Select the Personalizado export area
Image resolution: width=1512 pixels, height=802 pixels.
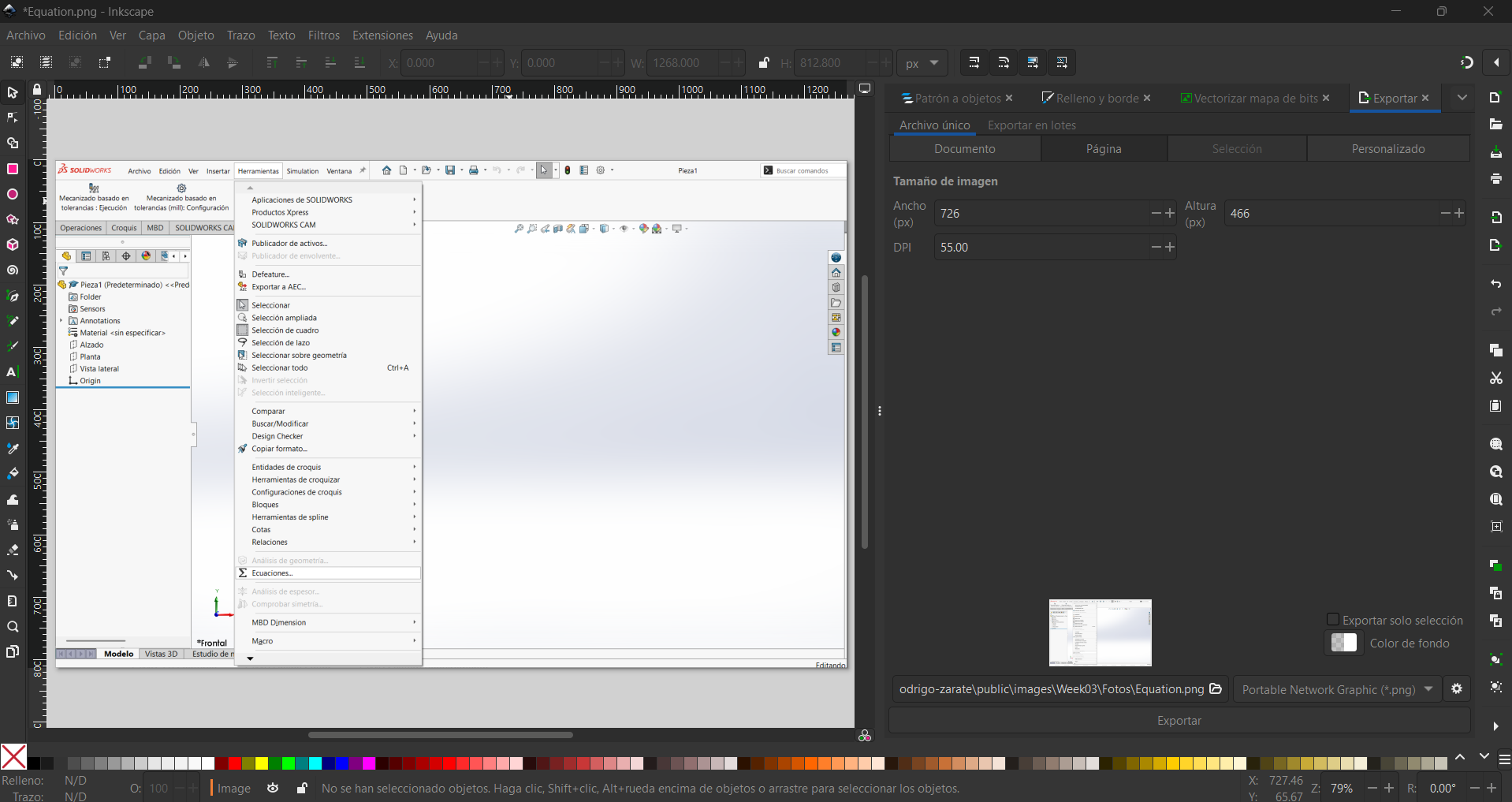click(x=1388, y=149)
